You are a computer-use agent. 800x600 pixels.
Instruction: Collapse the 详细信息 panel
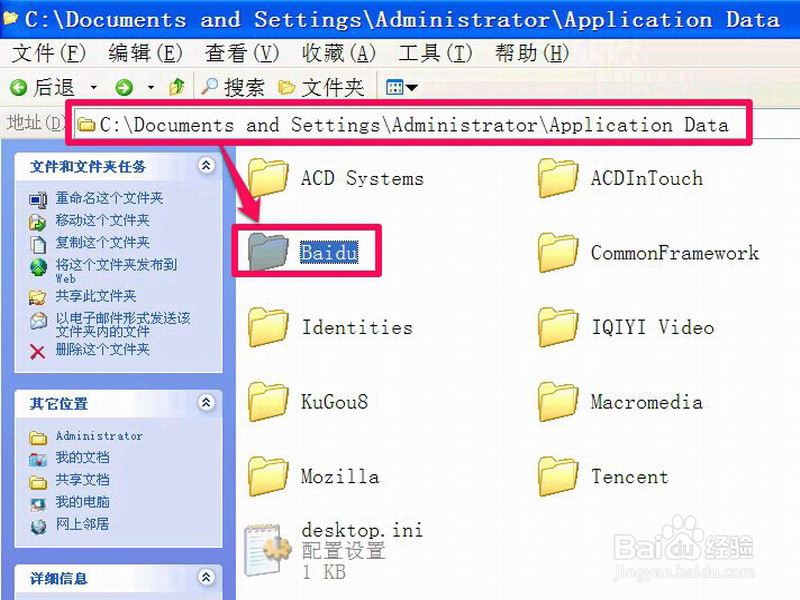click(206, 577)
